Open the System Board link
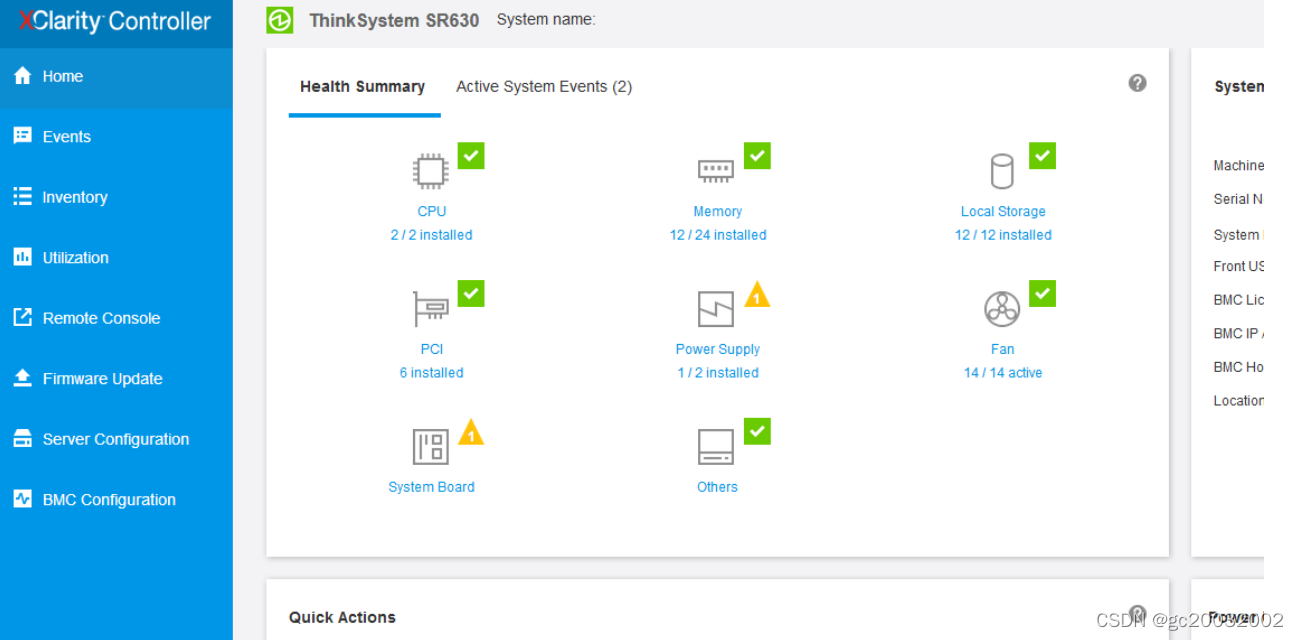The image size is (1298, 640). [432, 487]
